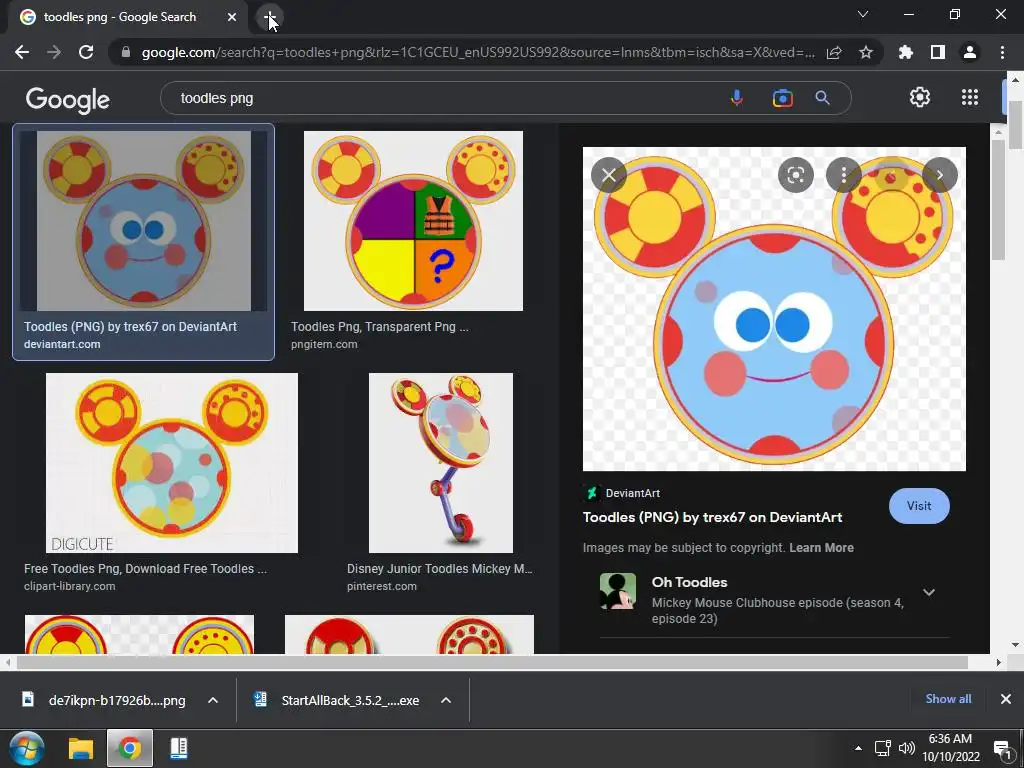Show the next image in preview

pos(940,175)
